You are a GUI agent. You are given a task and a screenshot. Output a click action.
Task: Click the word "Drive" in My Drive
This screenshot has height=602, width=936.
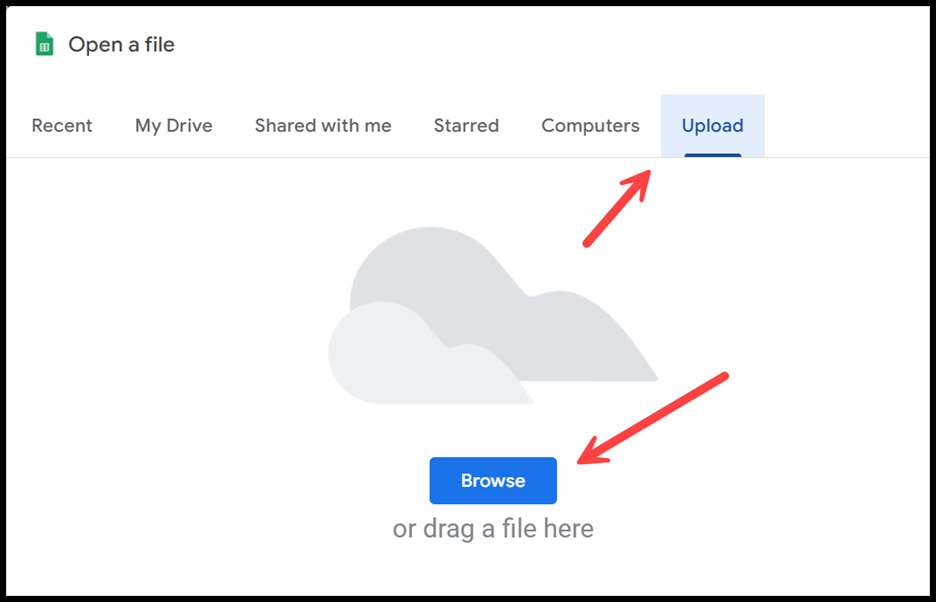coord(191,125)
